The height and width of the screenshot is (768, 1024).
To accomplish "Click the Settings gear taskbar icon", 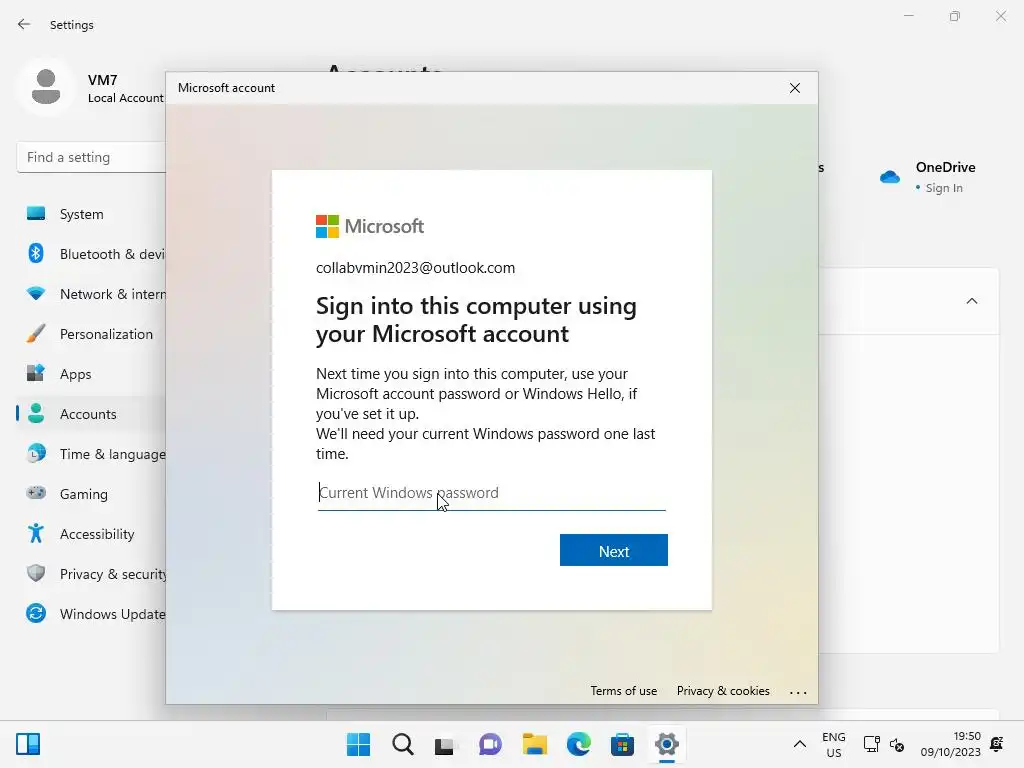I will 667,744.
